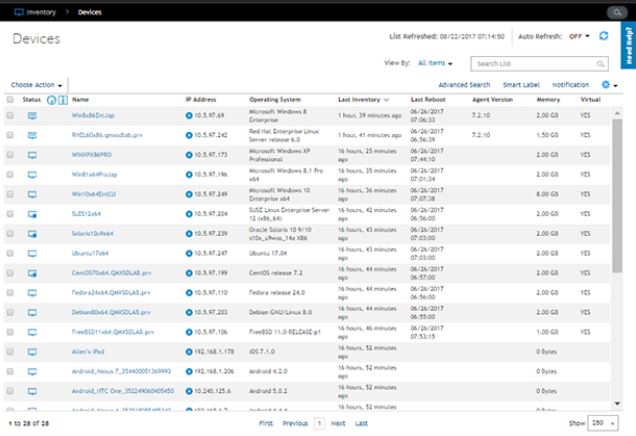636x436 pixels.
Task: Click the status icon for Allen's iPad
Action: tap(32, 351)
